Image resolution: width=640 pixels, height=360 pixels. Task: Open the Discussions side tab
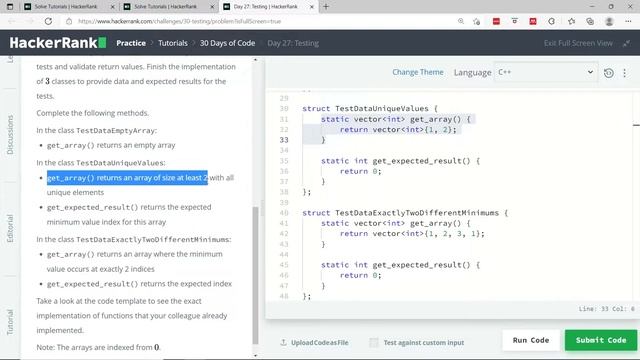(10, 135)
